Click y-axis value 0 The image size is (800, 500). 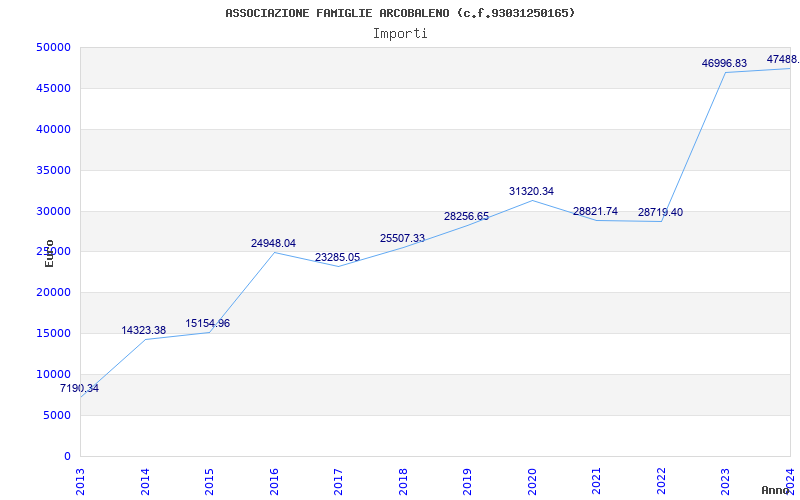click(67, 456)
